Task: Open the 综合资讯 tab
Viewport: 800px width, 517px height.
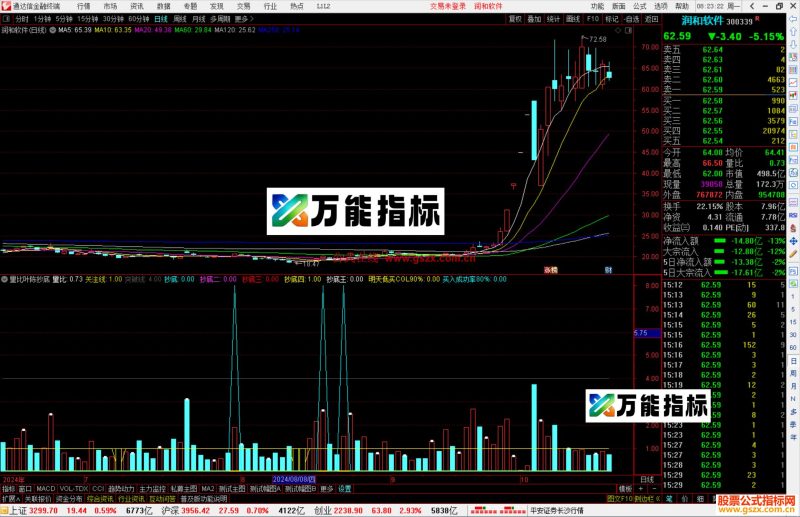Action: pyautogui.click(x=100, y=499)
